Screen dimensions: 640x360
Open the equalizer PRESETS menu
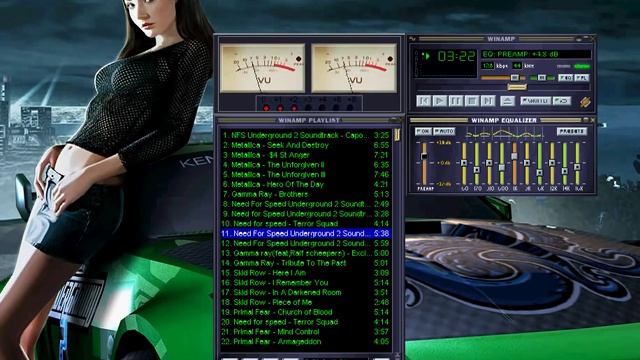coord(571,131)
